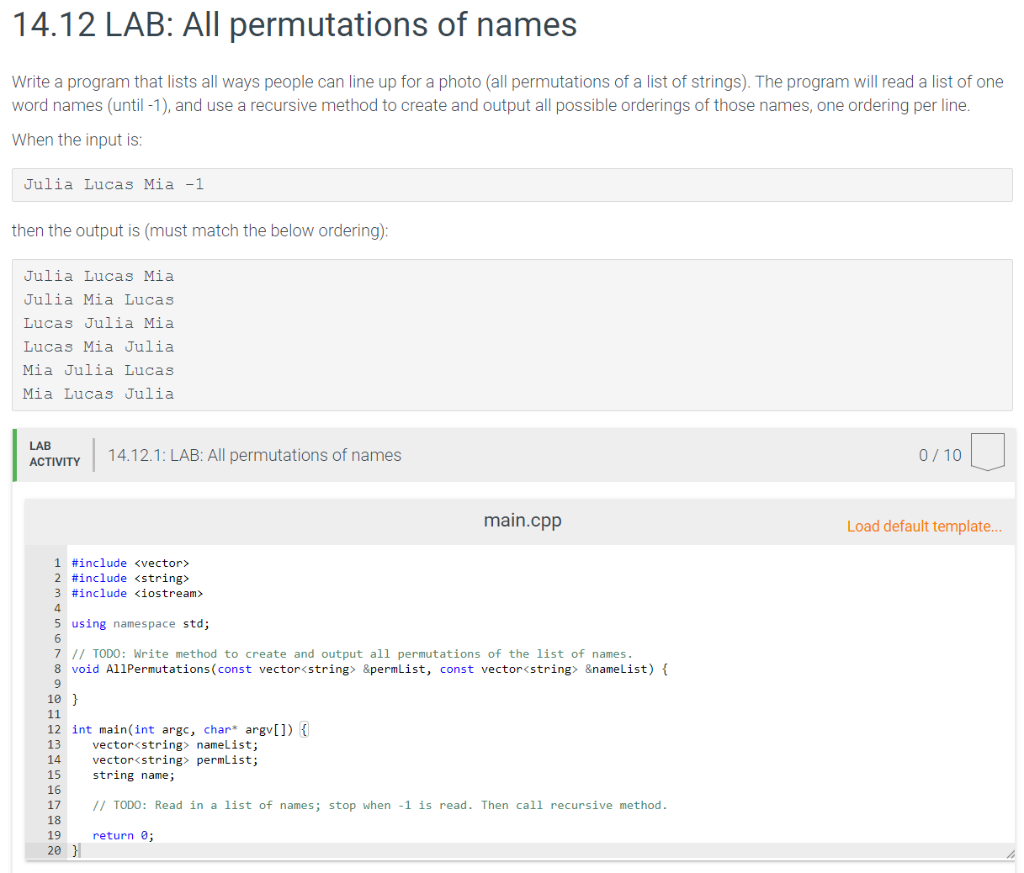Click the score badge icon beside 0 / 10
This screenshot has width=1024, height=873.
(987, 452)
